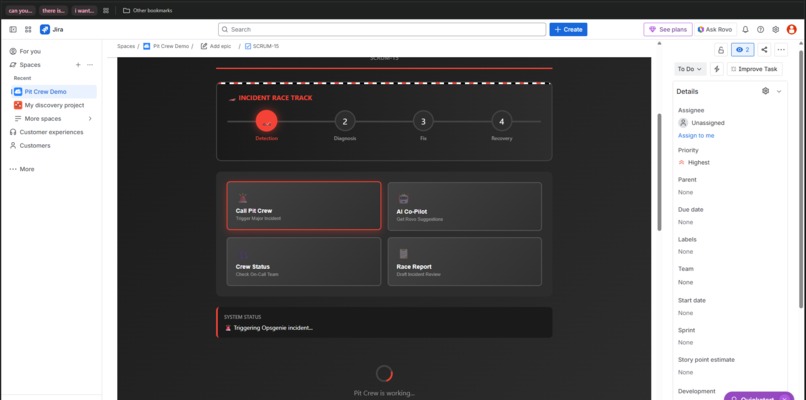Click the Call Pit Crew card

click(x=304, y=206)
